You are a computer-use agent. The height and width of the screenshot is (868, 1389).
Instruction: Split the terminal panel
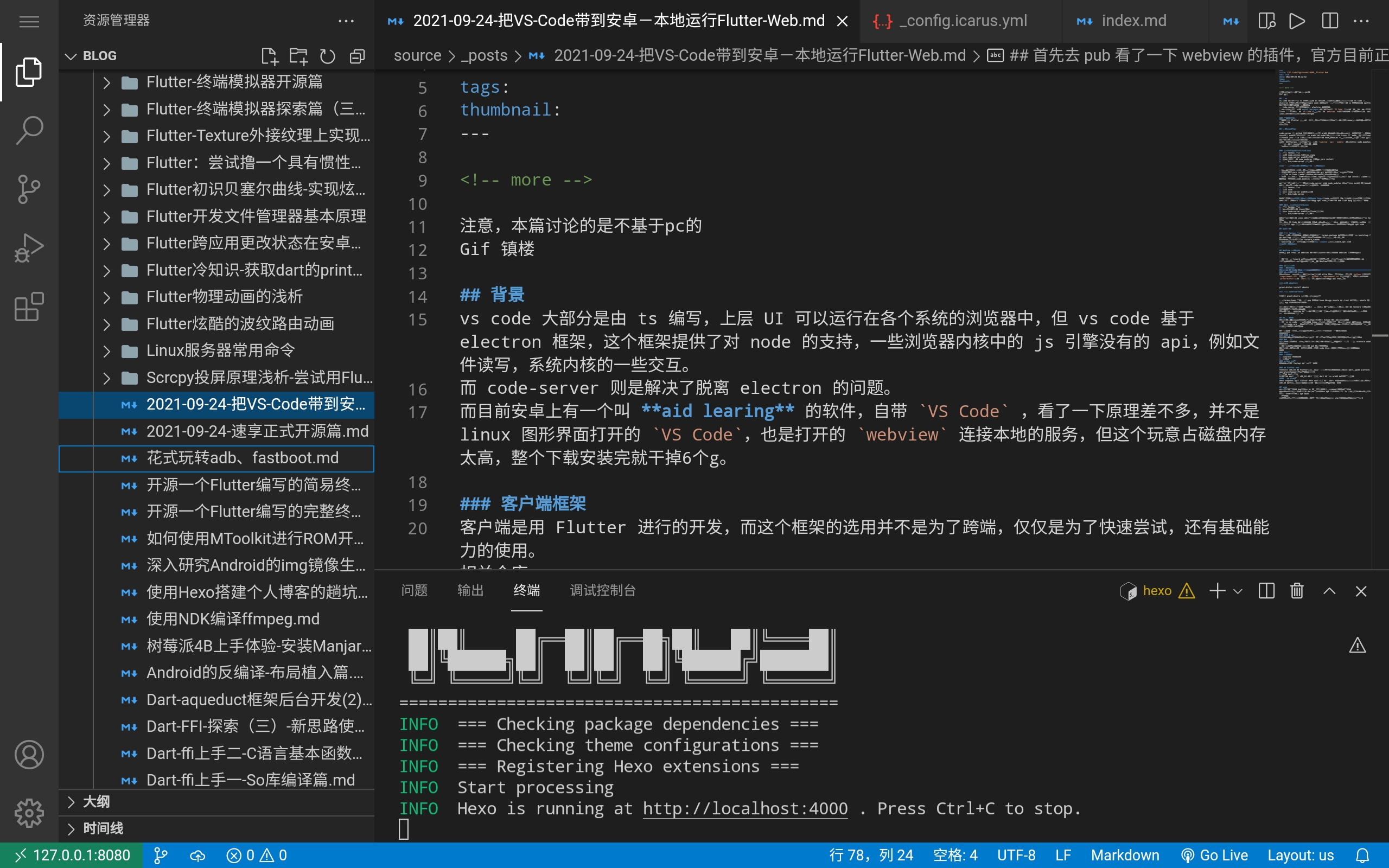click(x=1266, y=591)
